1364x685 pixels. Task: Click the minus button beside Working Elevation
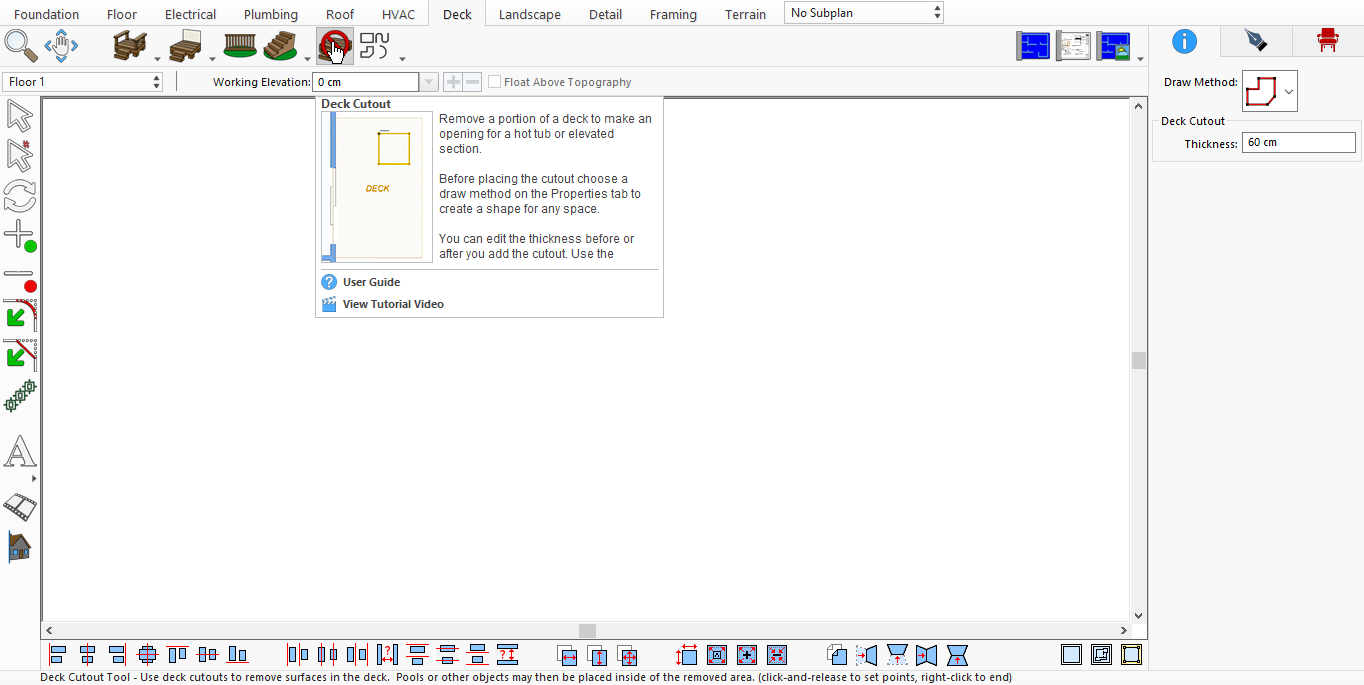(x=472, y=82)
